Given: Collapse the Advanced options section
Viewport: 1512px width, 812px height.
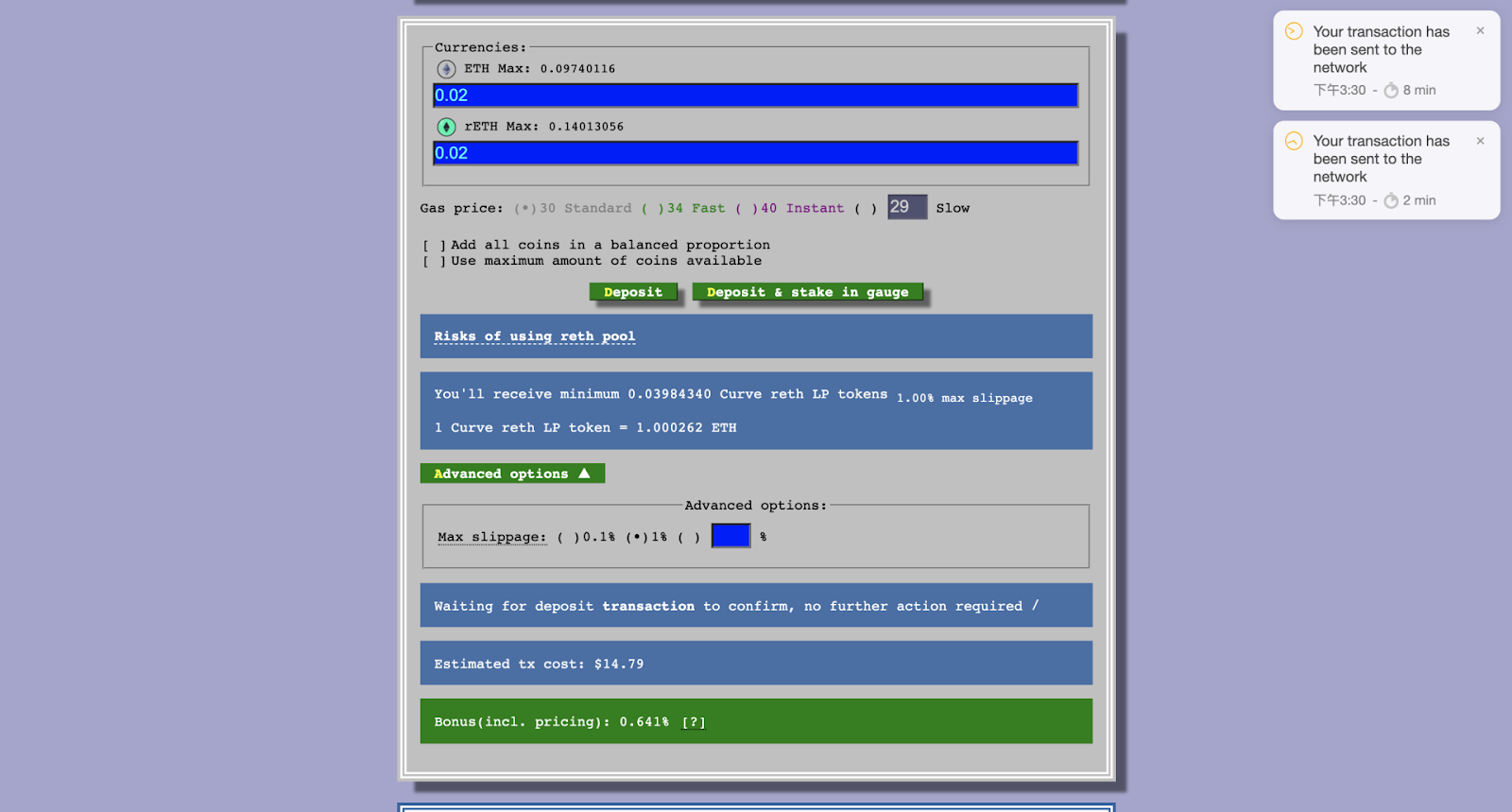Looking at the screenshot, I should [512, 474].
